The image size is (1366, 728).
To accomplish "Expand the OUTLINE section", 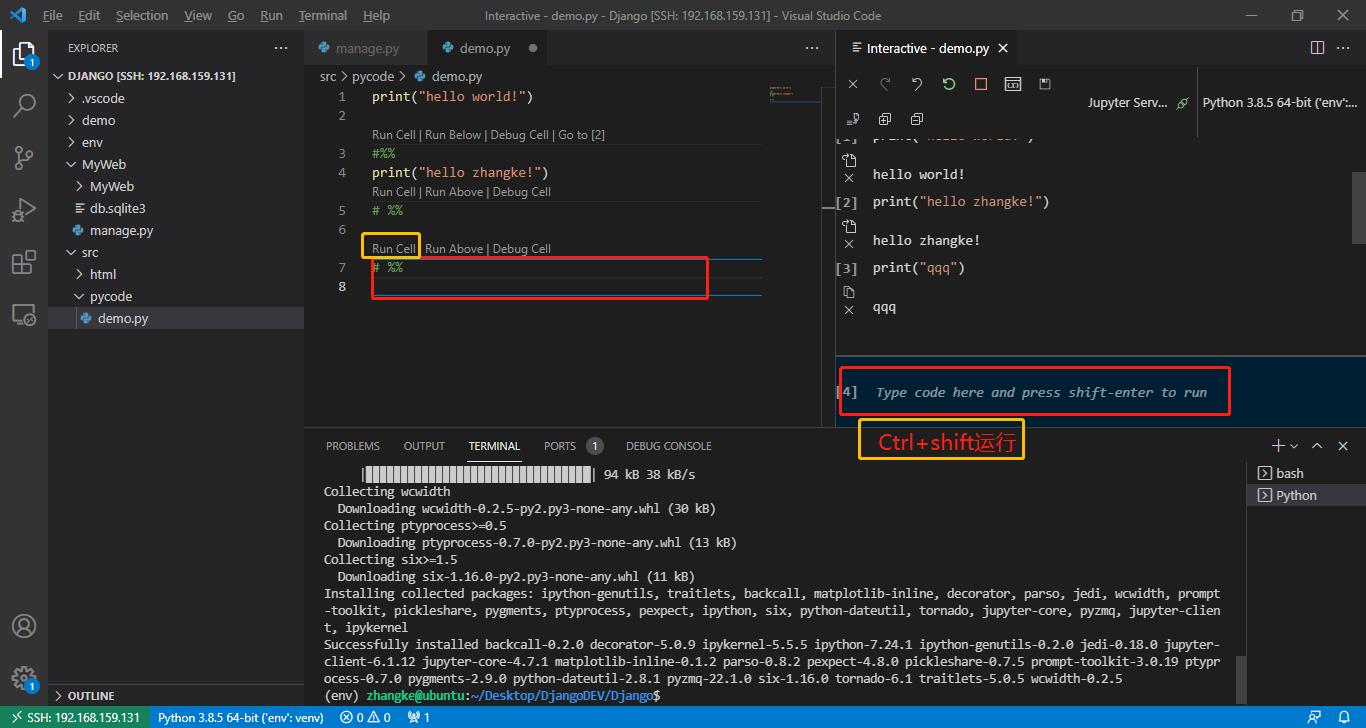I will click(x=176, y=696).
